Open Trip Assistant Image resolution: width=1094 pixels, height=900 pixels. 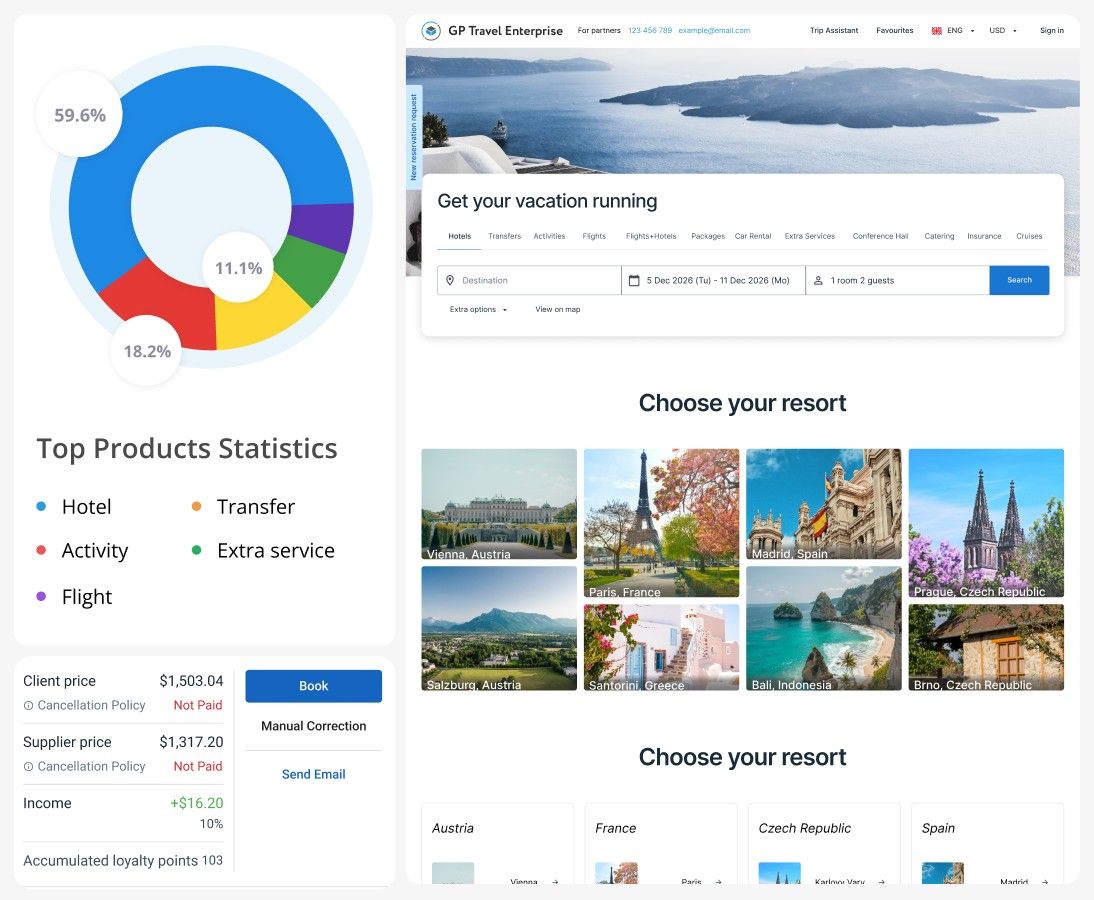tap(834, 31)
